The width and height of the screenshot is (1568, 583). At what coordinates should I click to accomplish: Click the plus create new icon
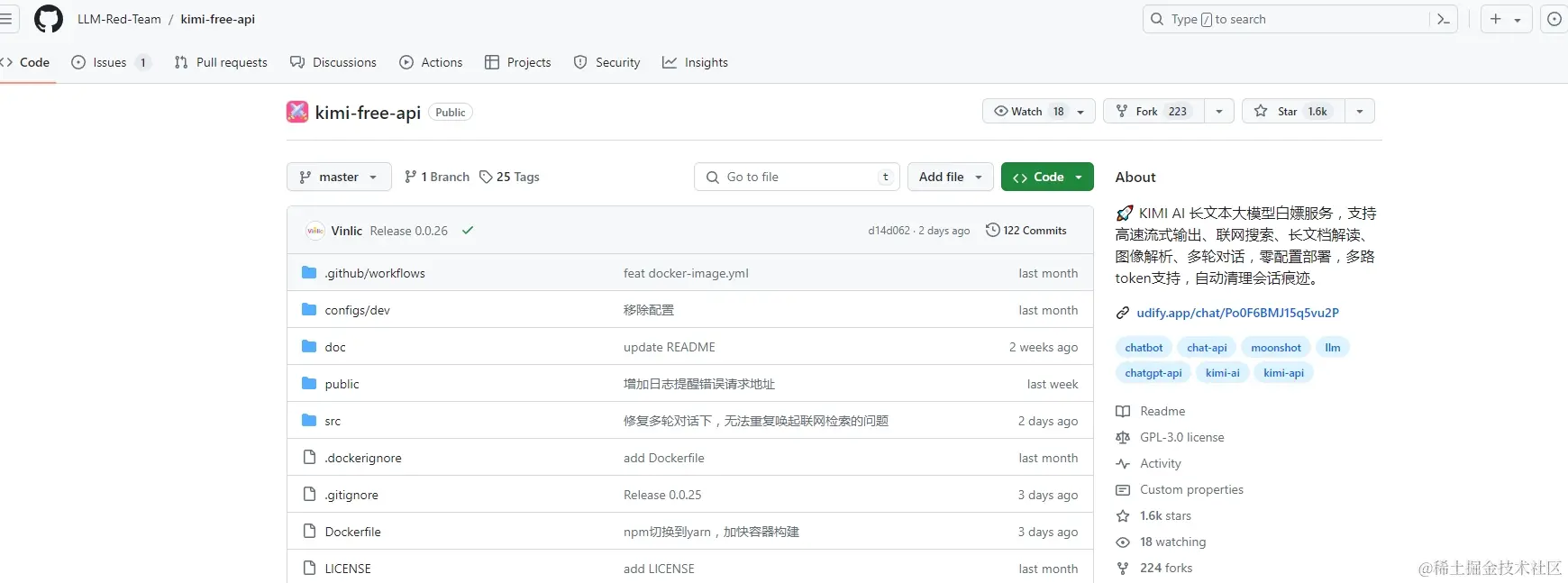(1495, 19)
